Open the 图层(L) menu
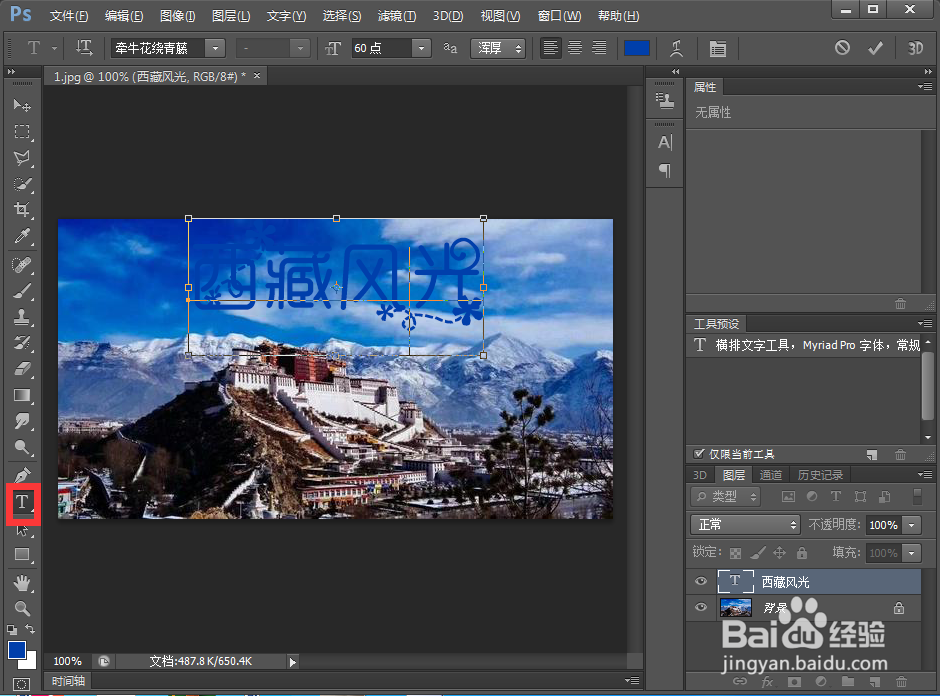Image resolution: width=940 pixels, height=696 pixels. pyautogui.click(x=231, y=16)
